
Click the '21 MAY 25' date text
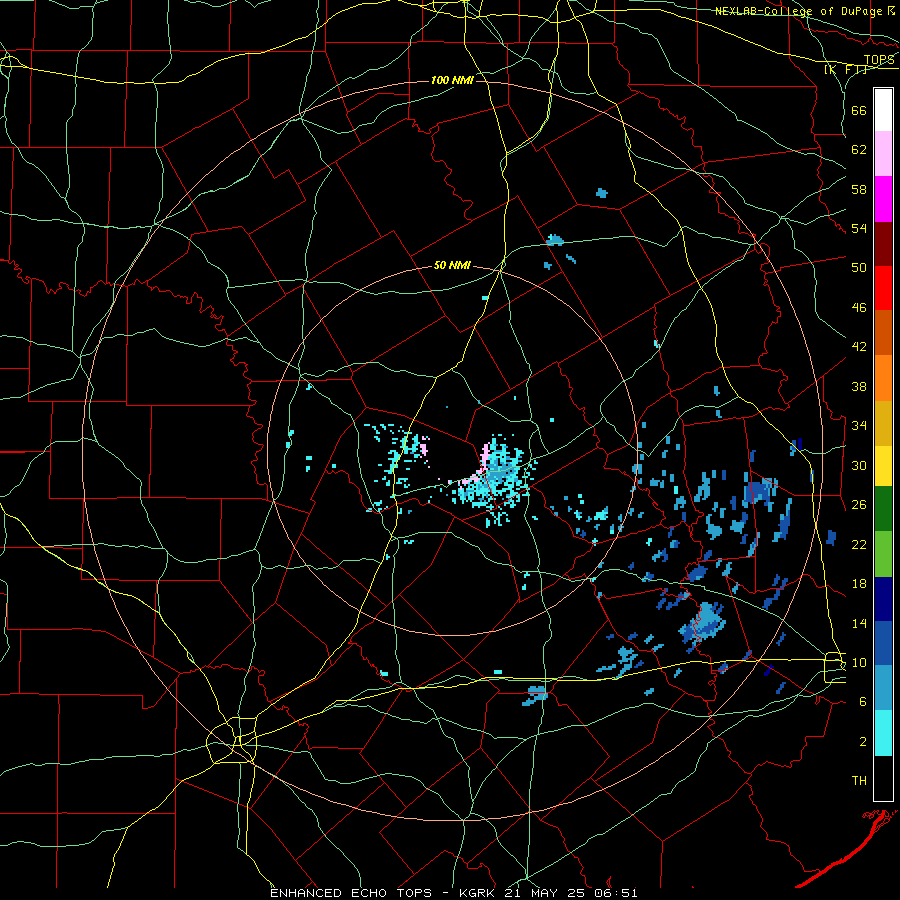point(547,893)
